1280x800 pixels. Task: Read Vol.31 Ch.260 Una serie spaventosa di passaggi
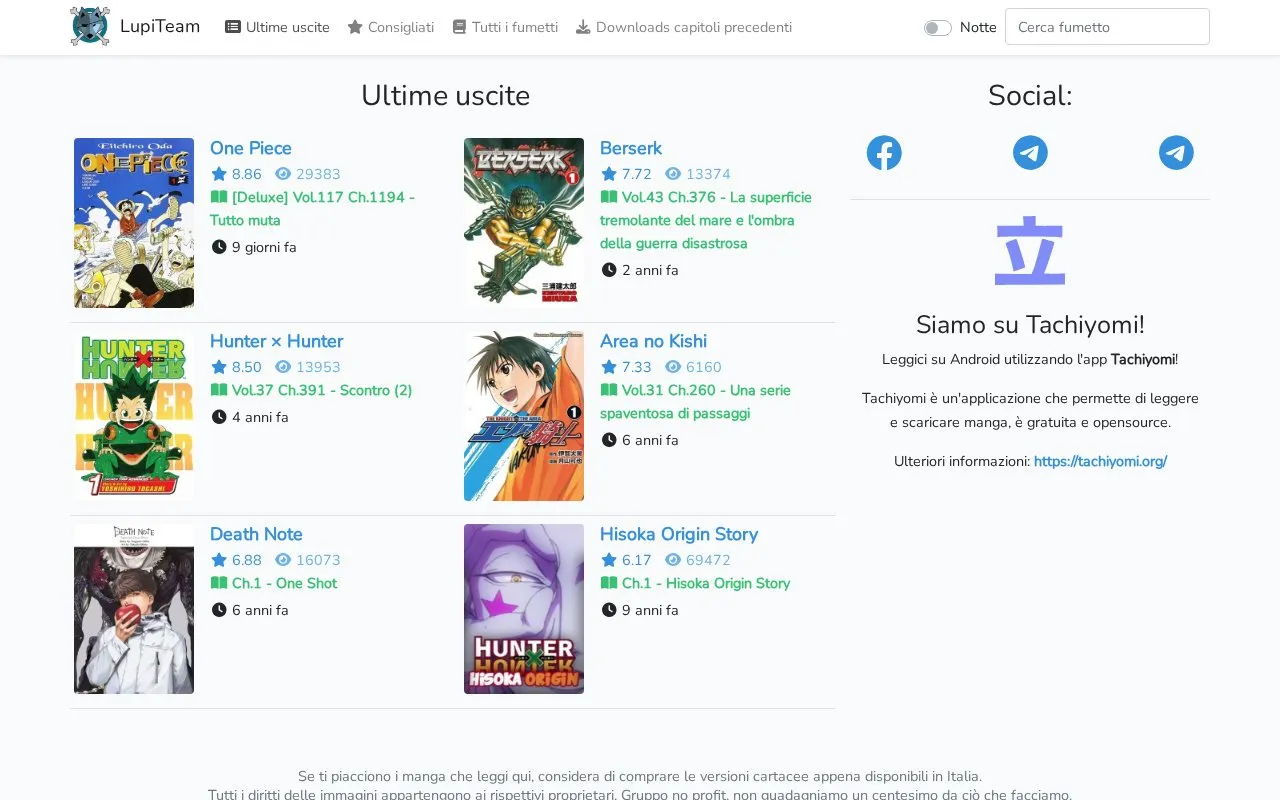(696, 402)
